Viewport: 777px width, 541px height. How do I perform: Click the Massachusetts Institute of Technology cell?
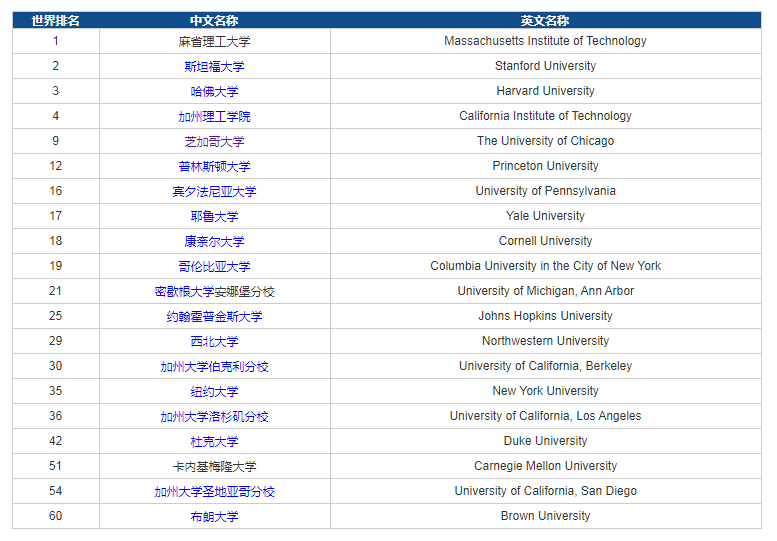click(545, 41)
